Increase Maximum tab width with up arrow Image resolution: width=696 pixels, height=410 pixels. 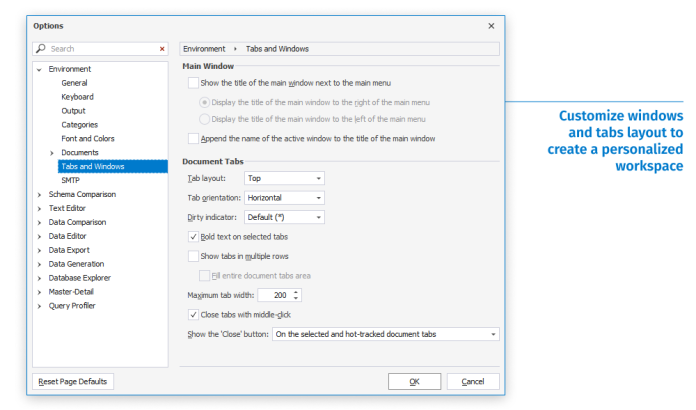point(296,292)
